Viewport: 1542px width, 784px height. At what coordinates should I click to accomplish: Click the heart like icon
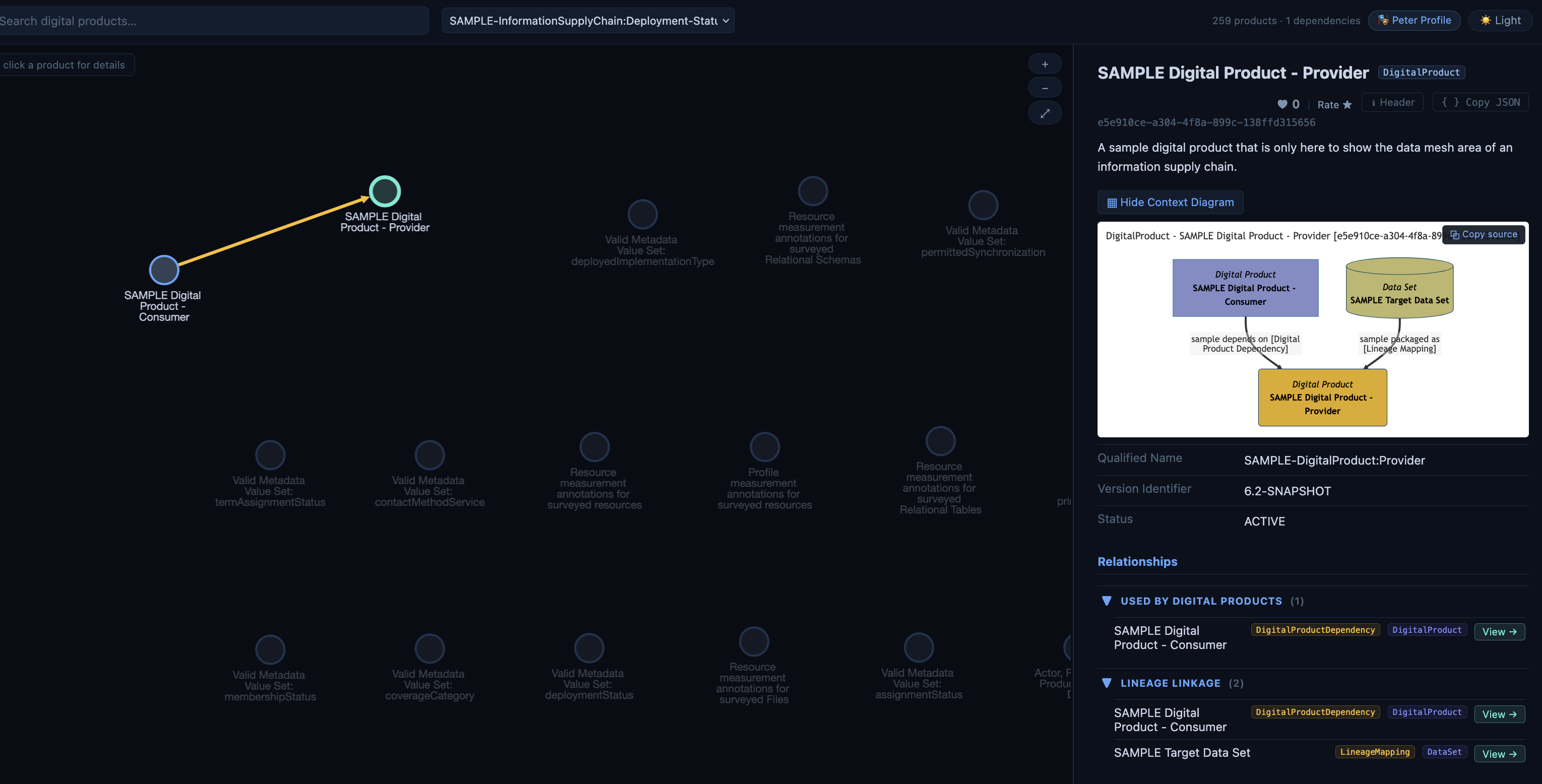click(1282, 104)
